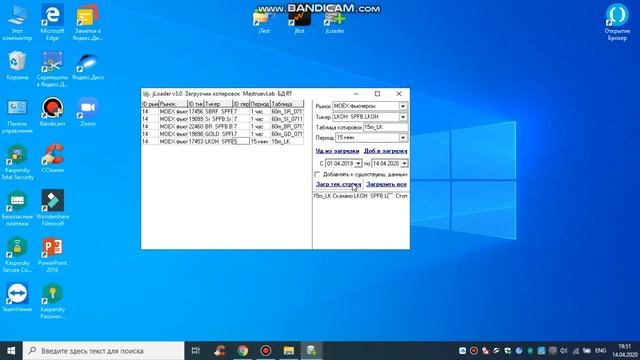Click the jLoader taskbar button
The height and width of the screenshot is (360, 640).
click(311, 351)
